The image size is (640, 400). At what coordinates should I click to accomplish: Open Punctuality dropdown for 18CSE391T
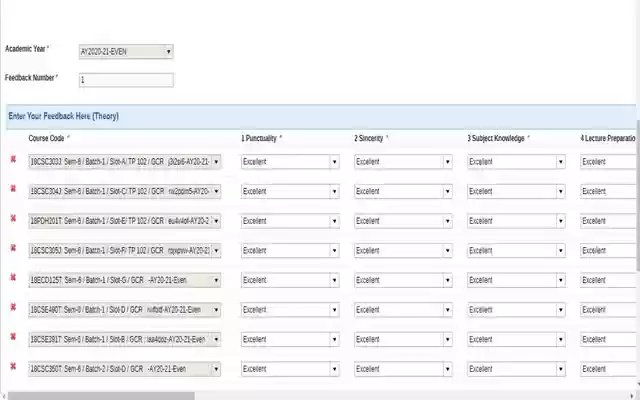pyautogui.click(x=290, y=339)
